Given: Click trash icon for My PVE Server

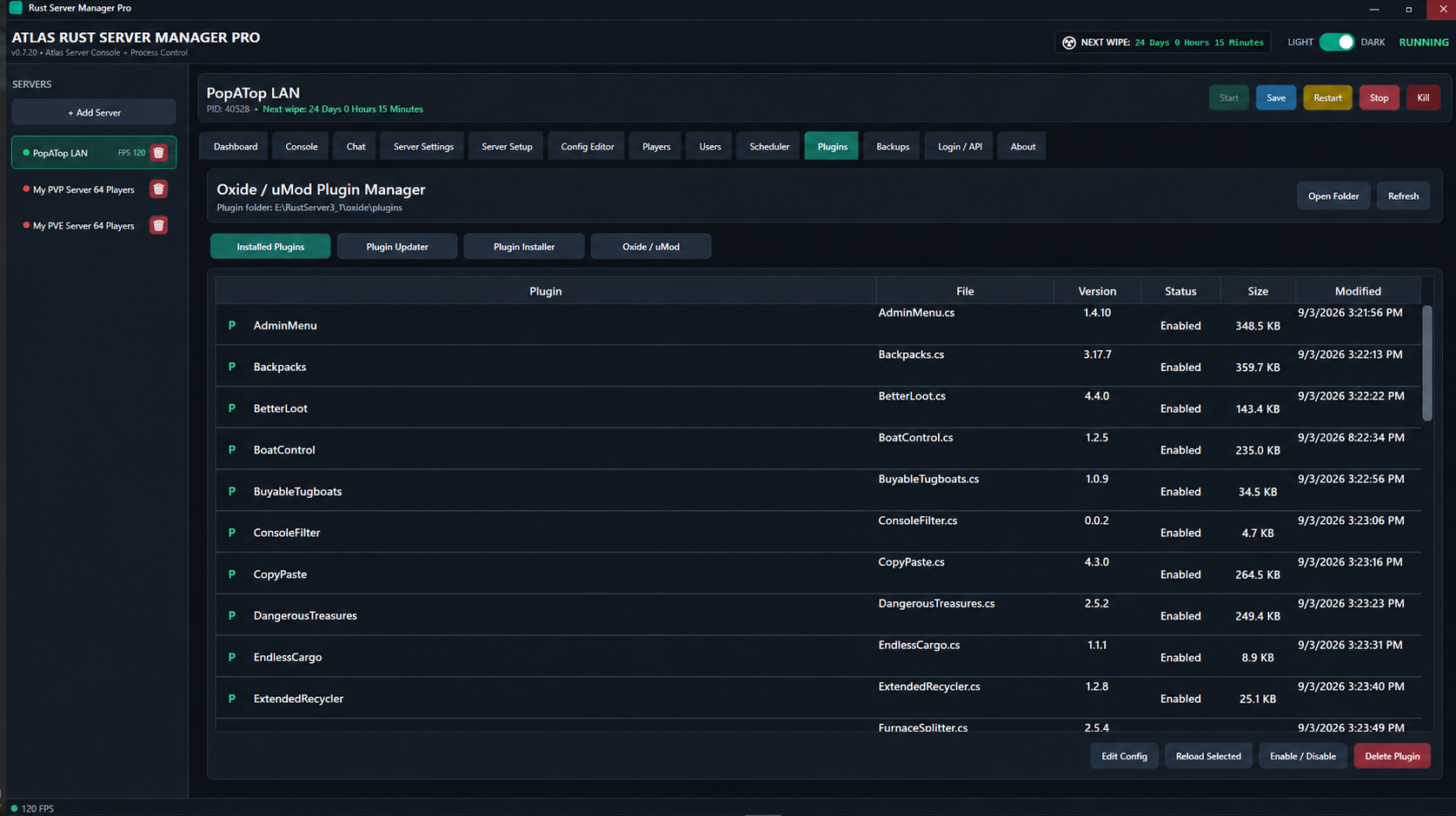Looking at the screenshot, I should coord(158,226).
